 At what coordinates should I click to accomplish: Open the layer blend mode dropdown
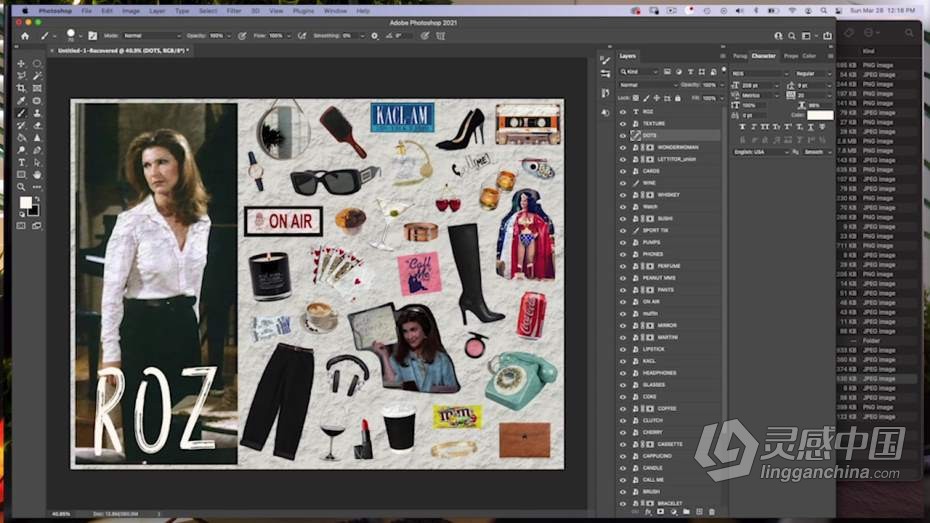[x=648, y=85]
